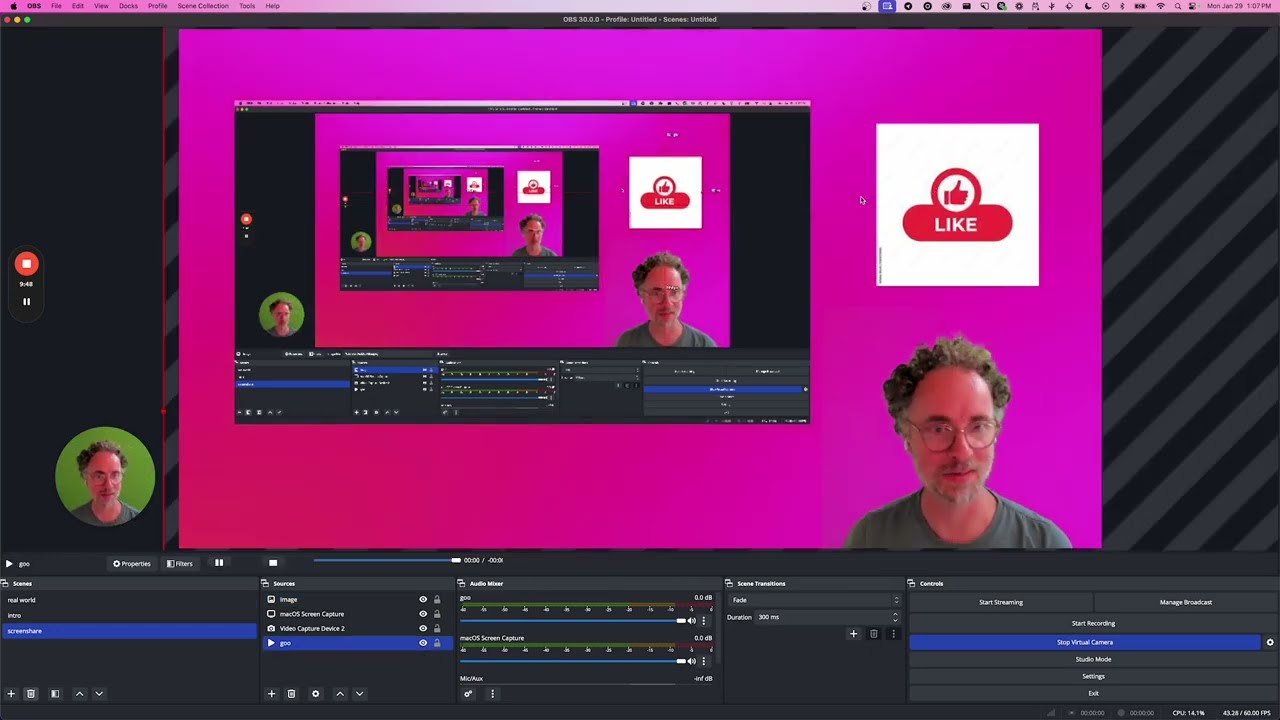Screen dimensions: 1280x720
Task: Lock the Image source
Action: tap(437, 600)
